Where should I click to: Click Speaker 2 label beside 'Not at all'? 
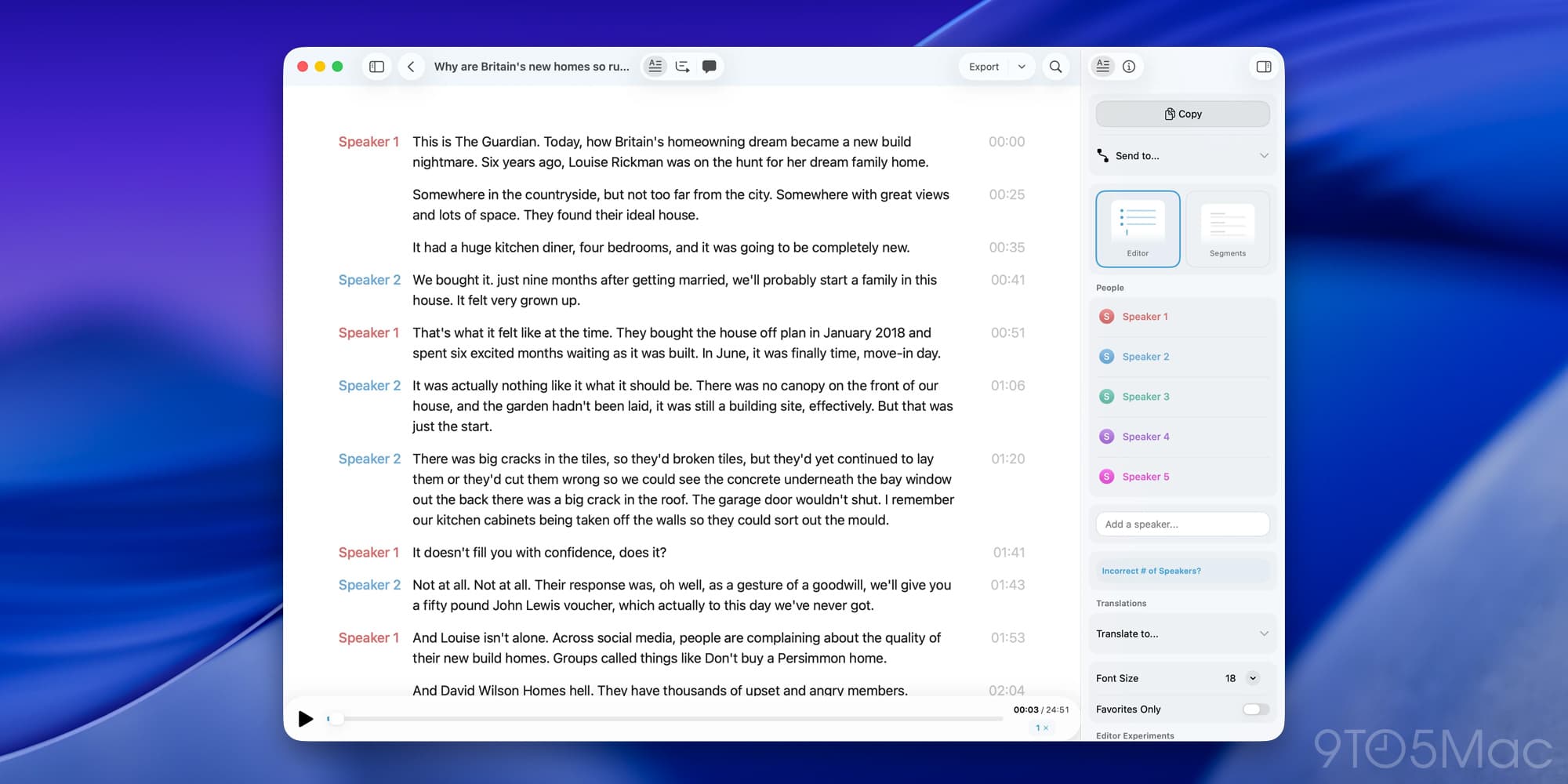point(369,585)
